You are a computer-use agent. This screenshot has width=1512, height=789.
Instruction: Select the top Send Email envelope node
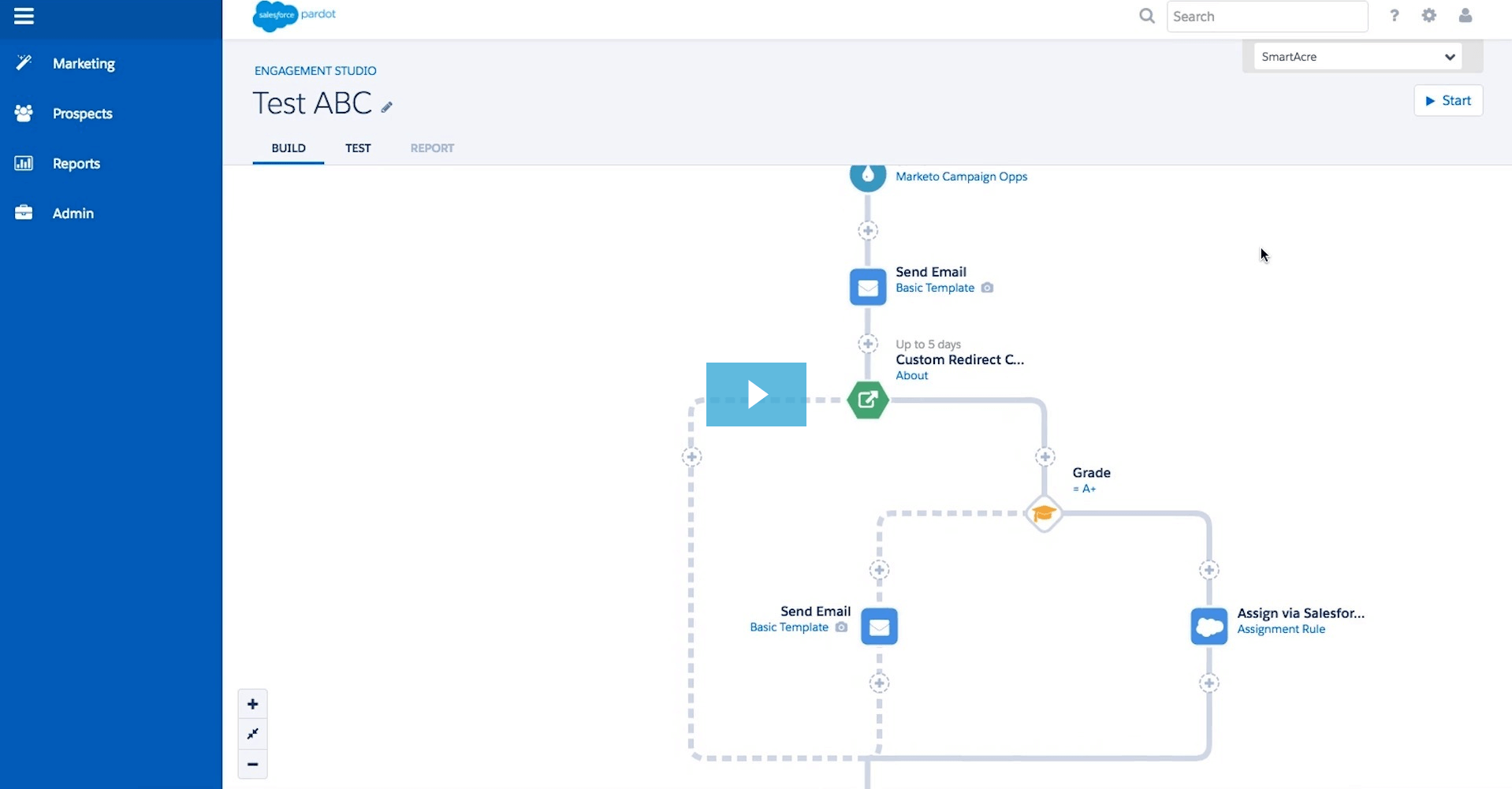pyautogui.click(x=868, y=288)
